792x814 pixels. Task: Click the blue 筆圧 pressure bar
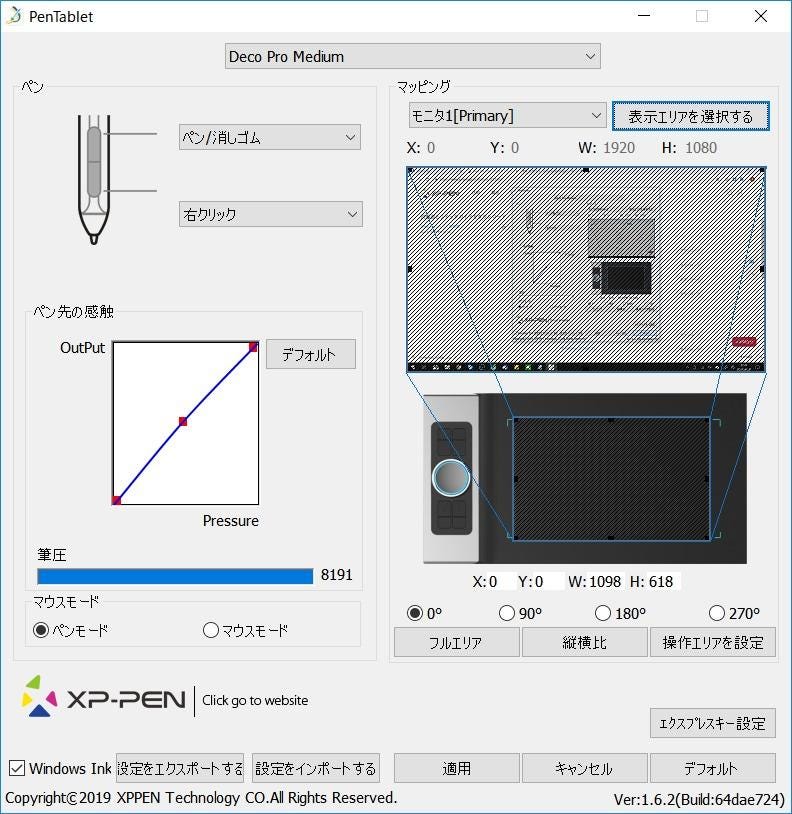(x=175, y=576)
